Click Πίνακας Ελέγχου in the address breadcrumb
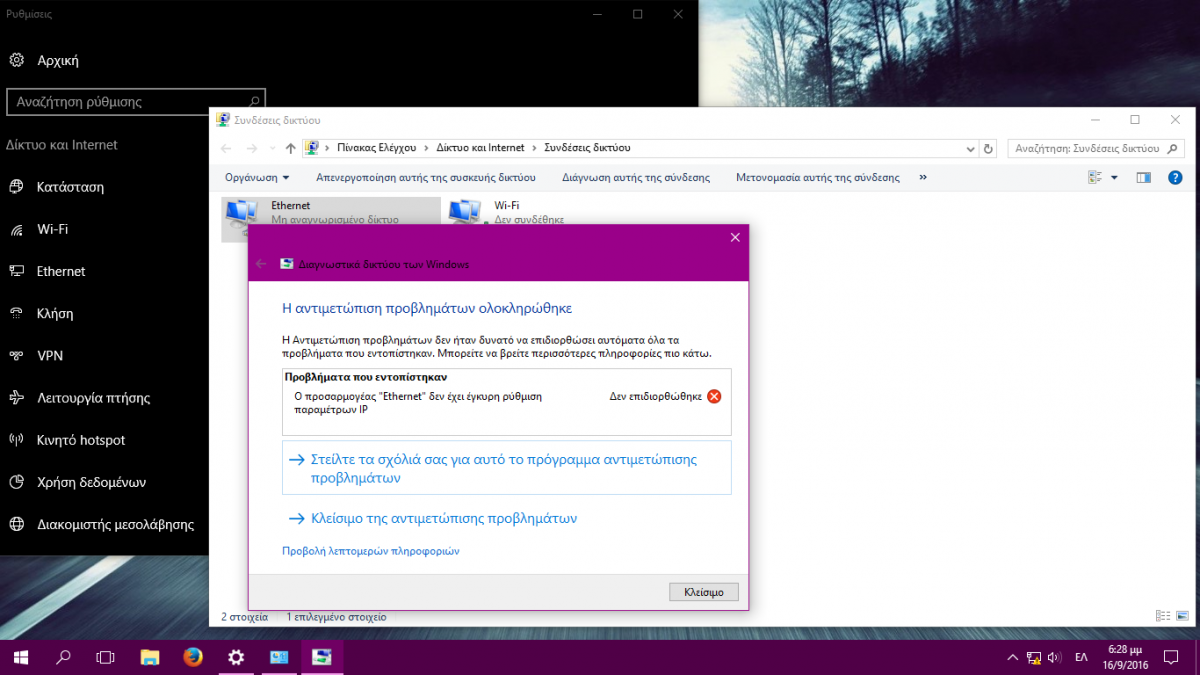 click(x=376, y=148)
